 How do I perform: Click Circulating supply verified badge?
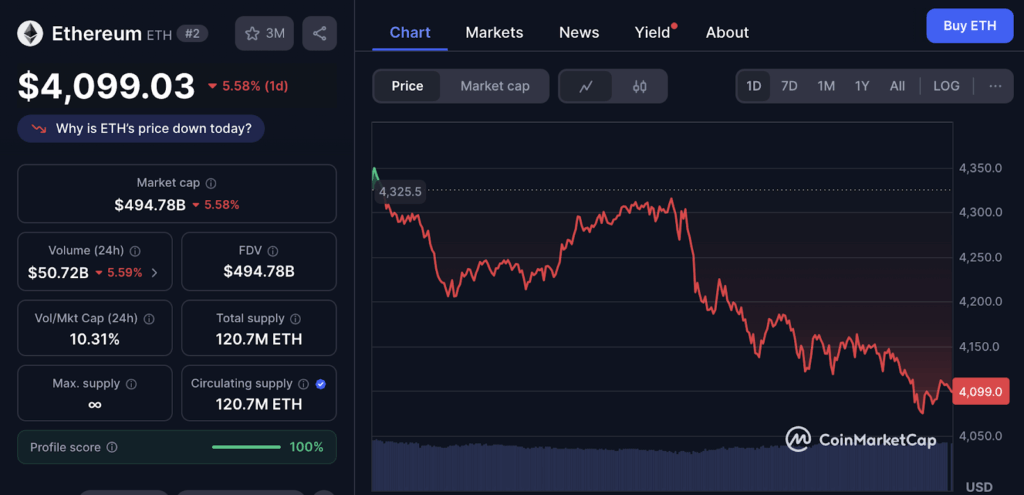320,384
